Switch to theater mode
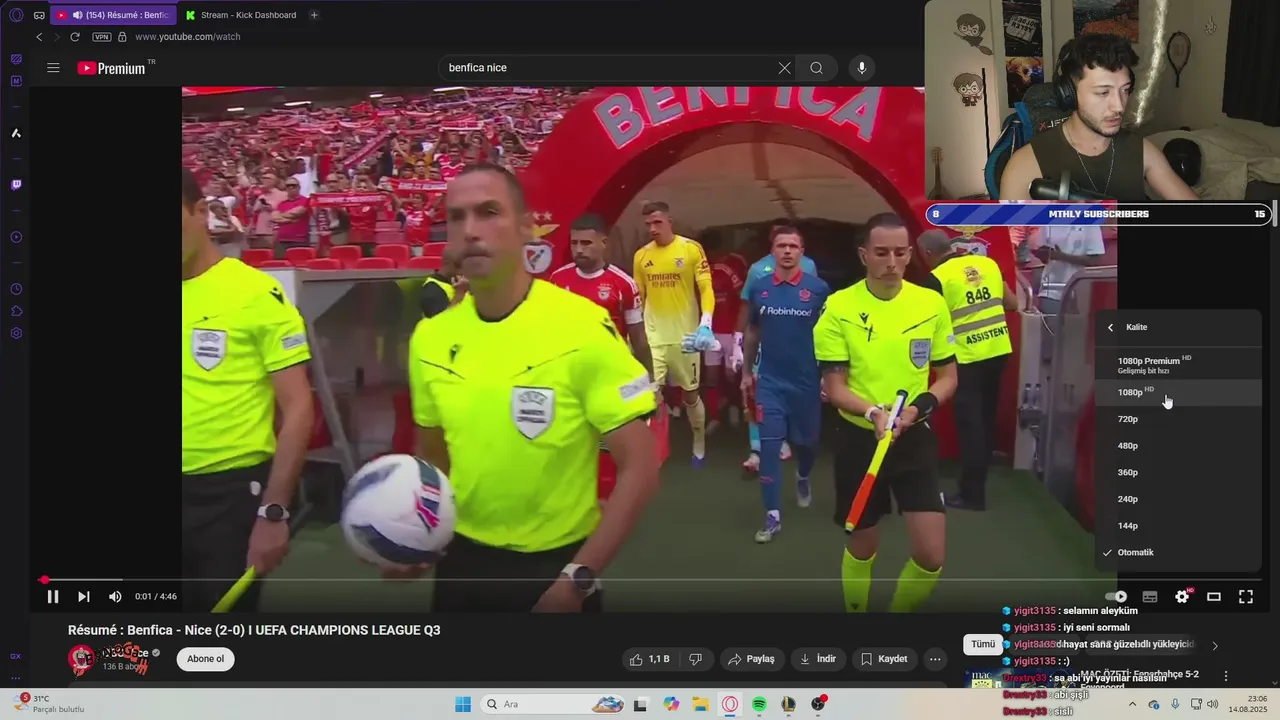 pos(1214,597)
